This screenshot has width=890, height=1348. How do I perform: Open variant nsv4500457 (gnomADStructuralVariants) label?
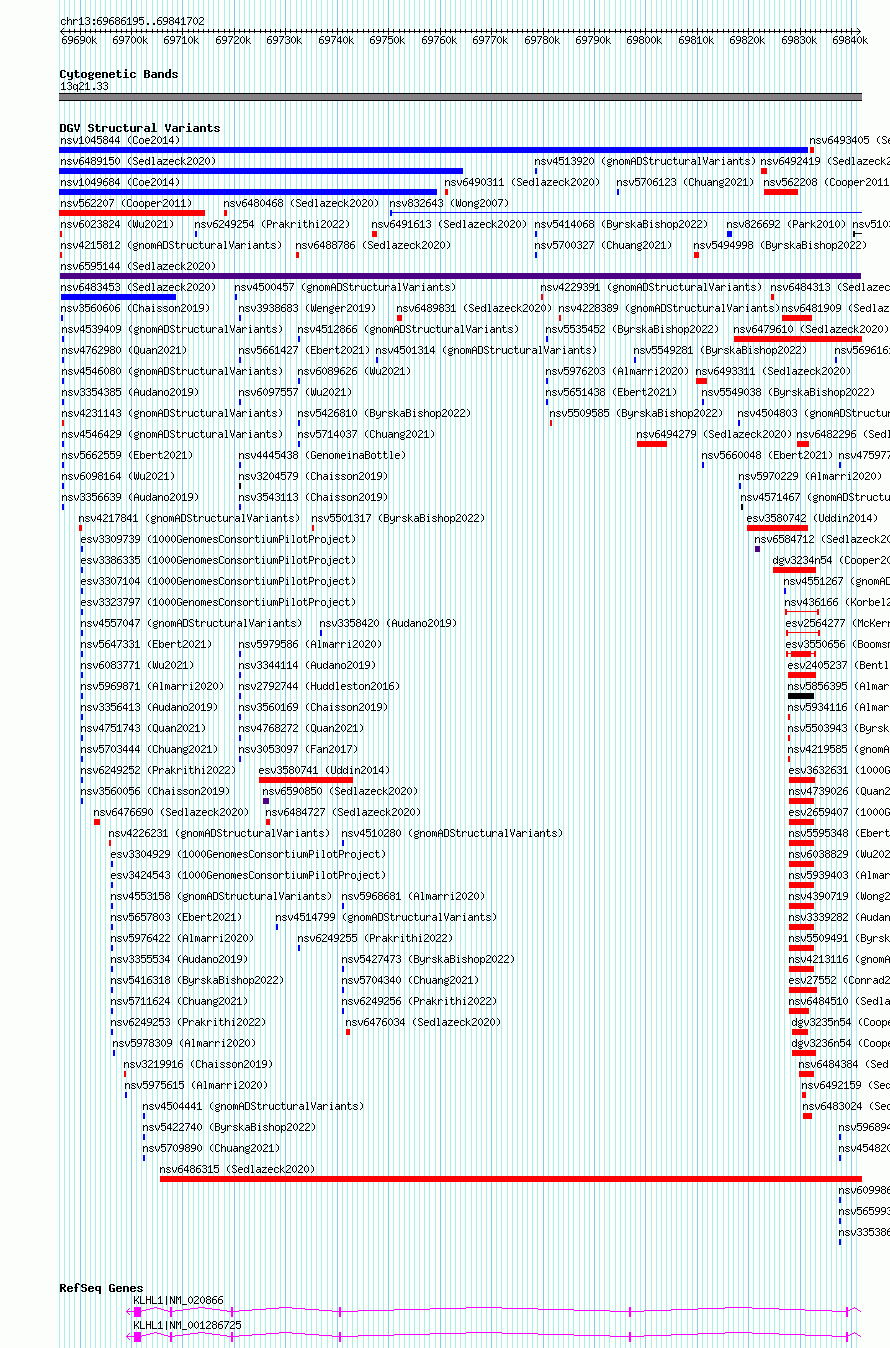tap(345, 287)
